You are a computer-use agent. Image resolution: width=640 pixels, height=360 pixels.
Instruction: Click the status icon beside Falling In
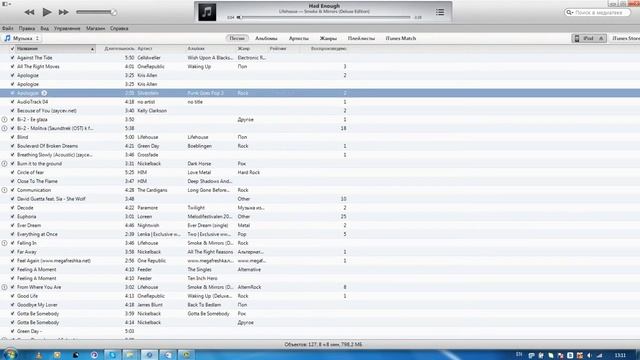point(4,243)
